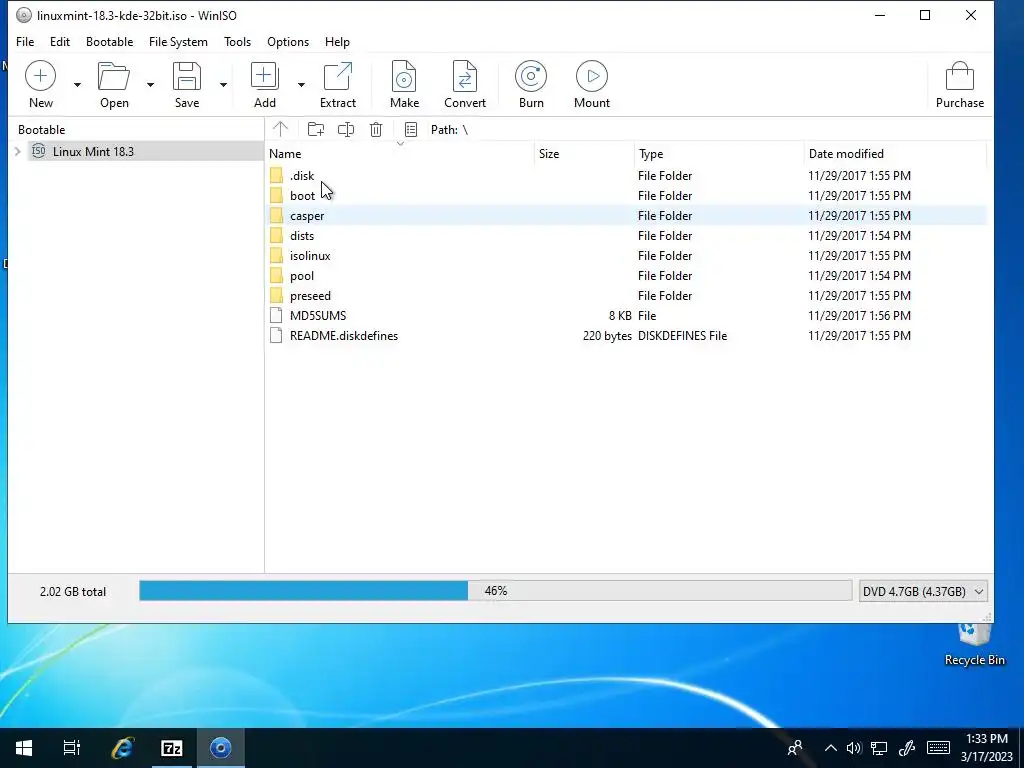
Task: Click the README.diskdefines file icon
Action: tap(276, 336)
